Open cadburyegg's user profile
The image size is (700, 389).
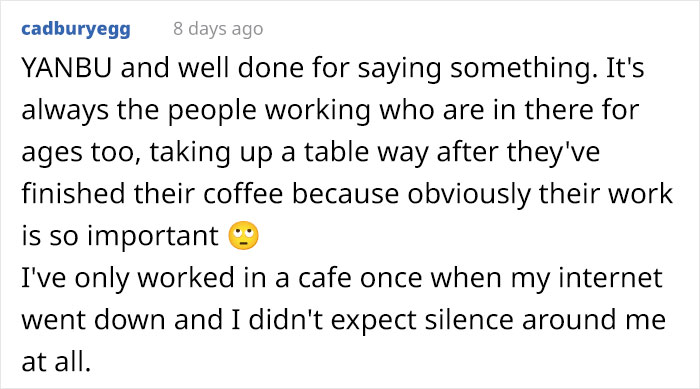pyautogui.click(x=76, y=29)
